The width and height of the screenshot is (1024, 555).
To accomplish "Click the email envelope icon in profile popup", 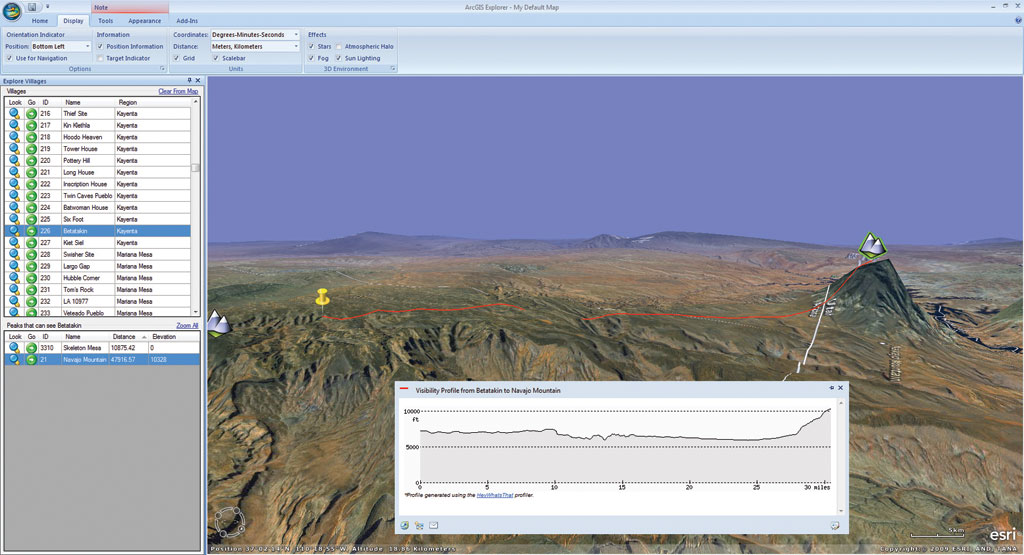I will 434,525.
